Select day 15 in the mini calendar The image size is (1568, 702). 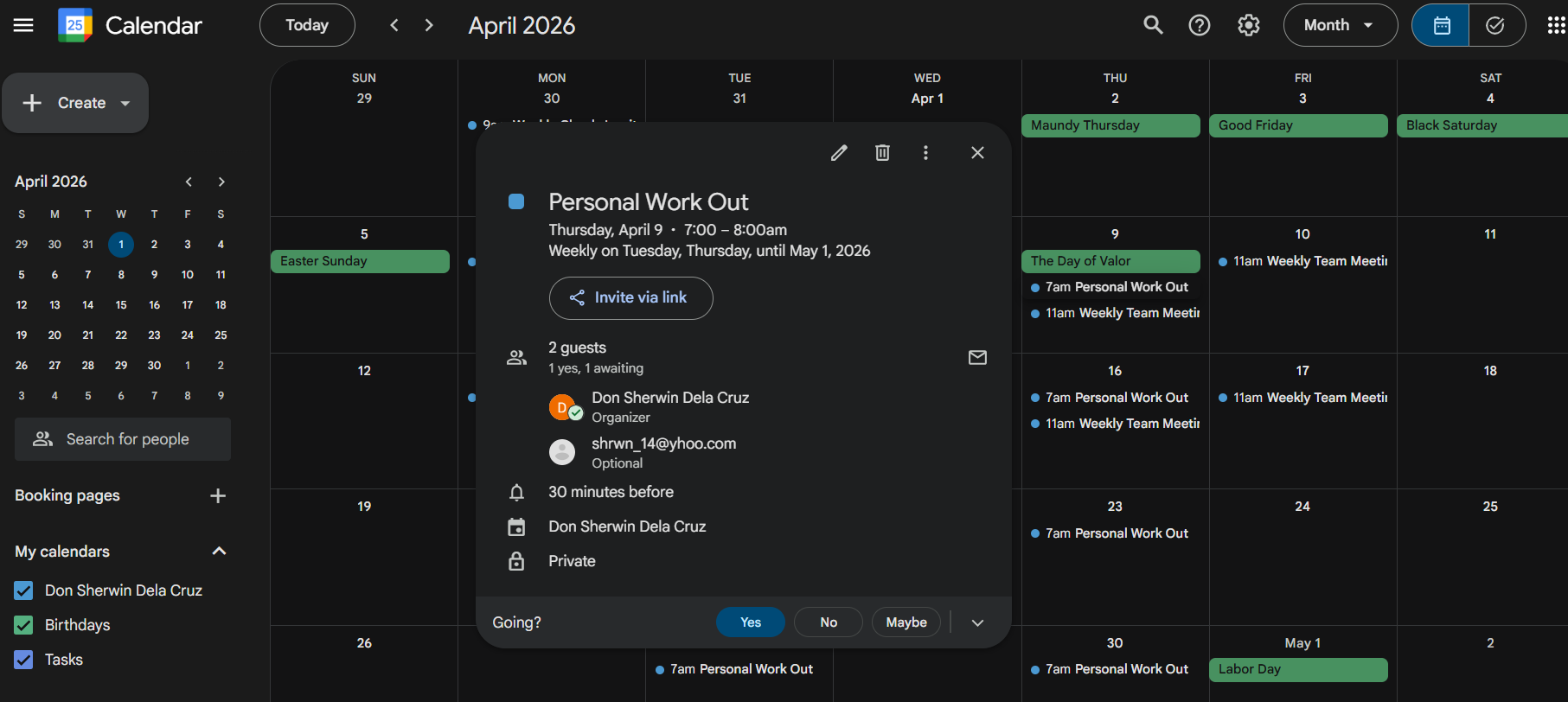click(121, 305)
